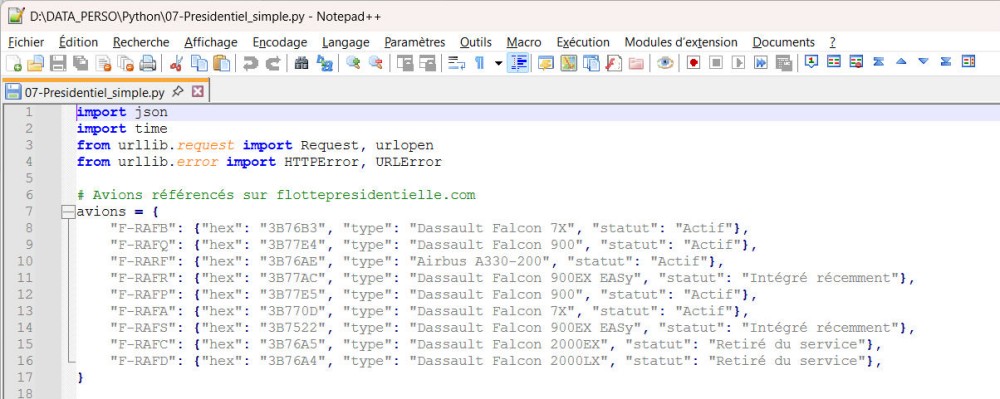Open the Affichage menu

(x=211, y=42)
